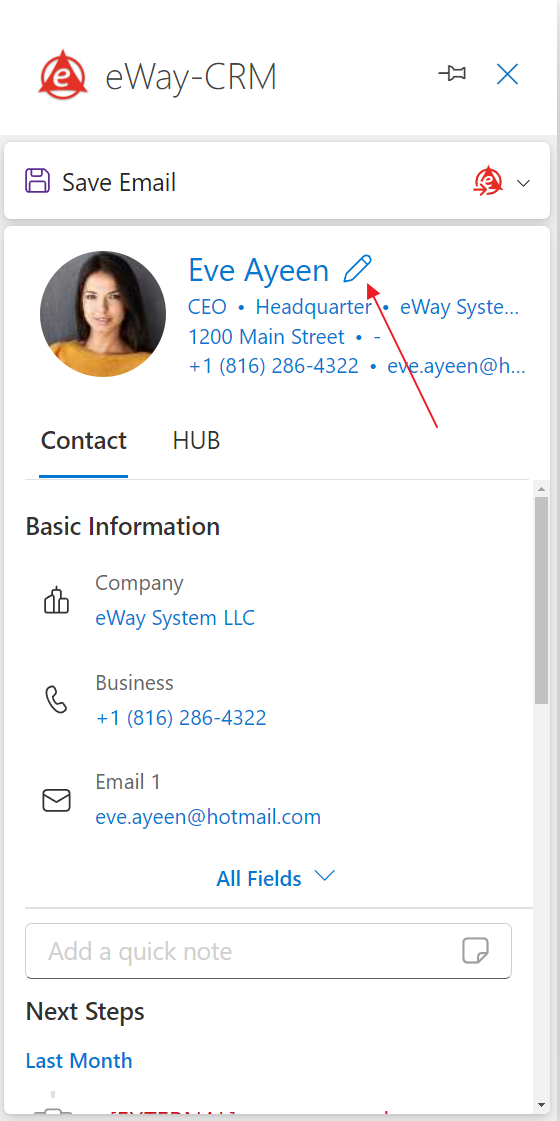
Task: Click Eve Ayeen's profile photo
Action: 103,314
